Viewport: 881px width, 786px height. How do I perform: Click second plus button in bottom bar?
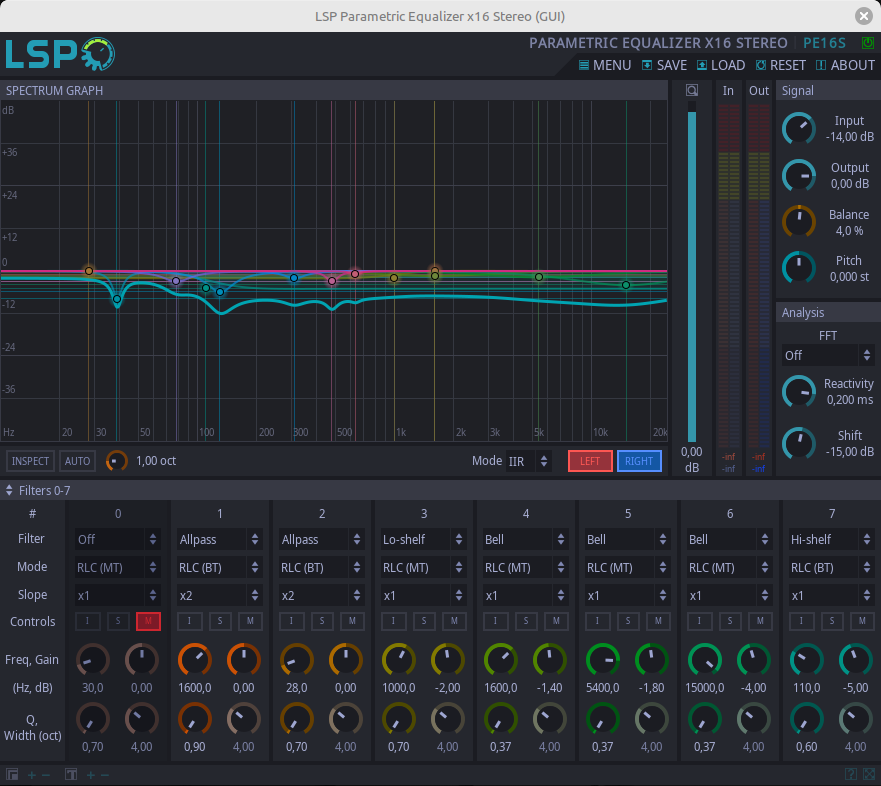coord(90,775)
